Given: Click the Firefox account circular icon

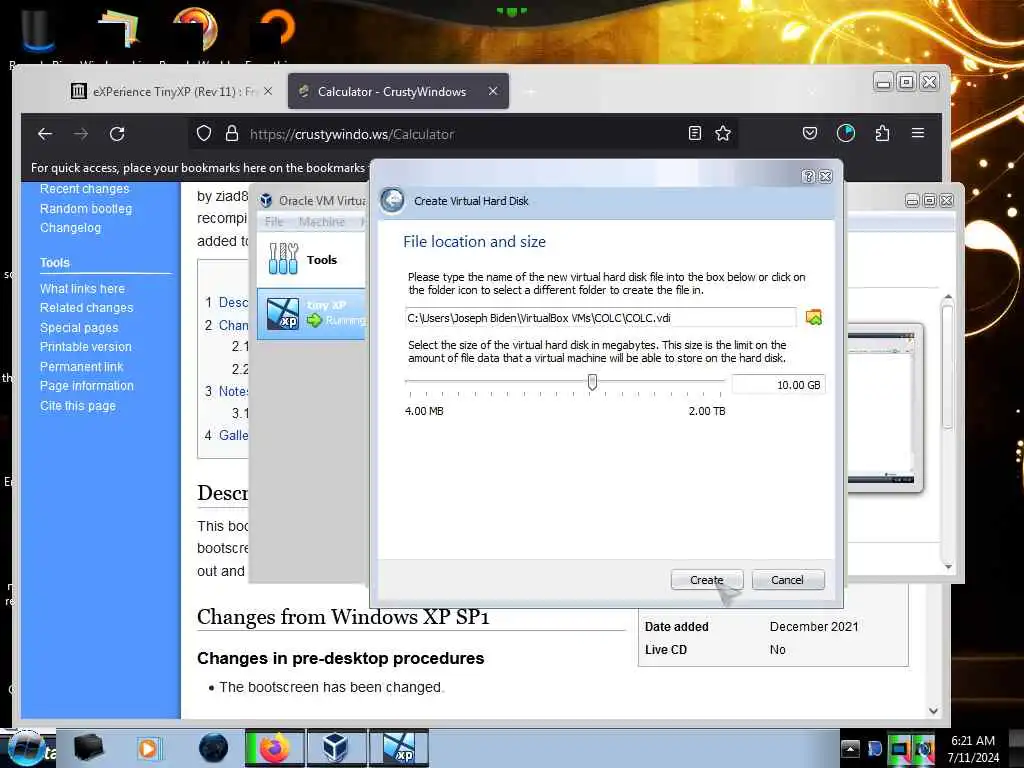Looking at the screenshot, I should [846, 133].
